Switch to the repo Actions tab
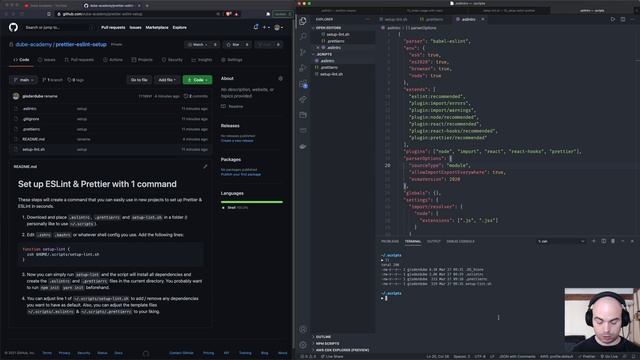 113,60
